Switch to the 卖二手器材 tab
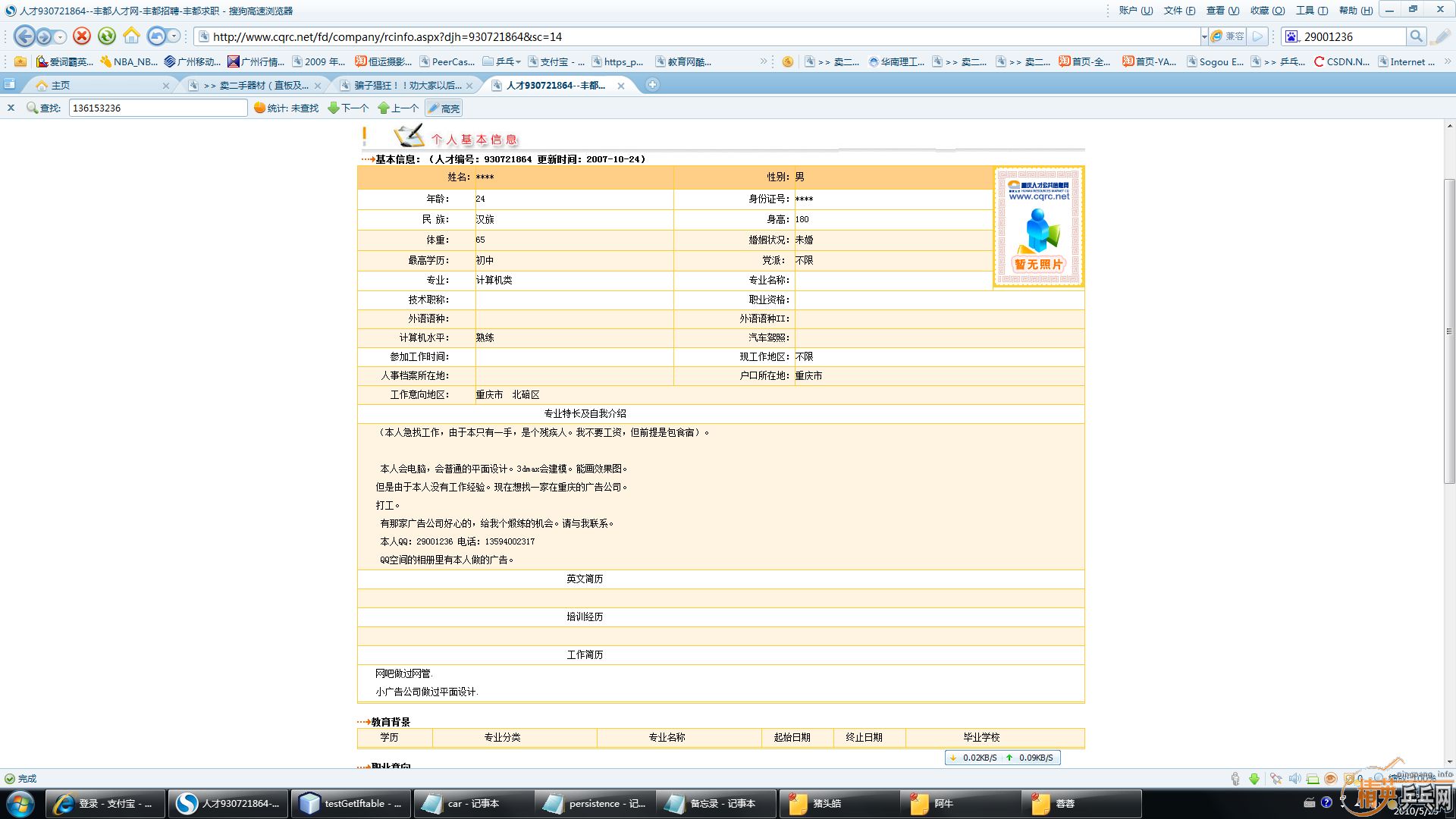 point(256,85)
